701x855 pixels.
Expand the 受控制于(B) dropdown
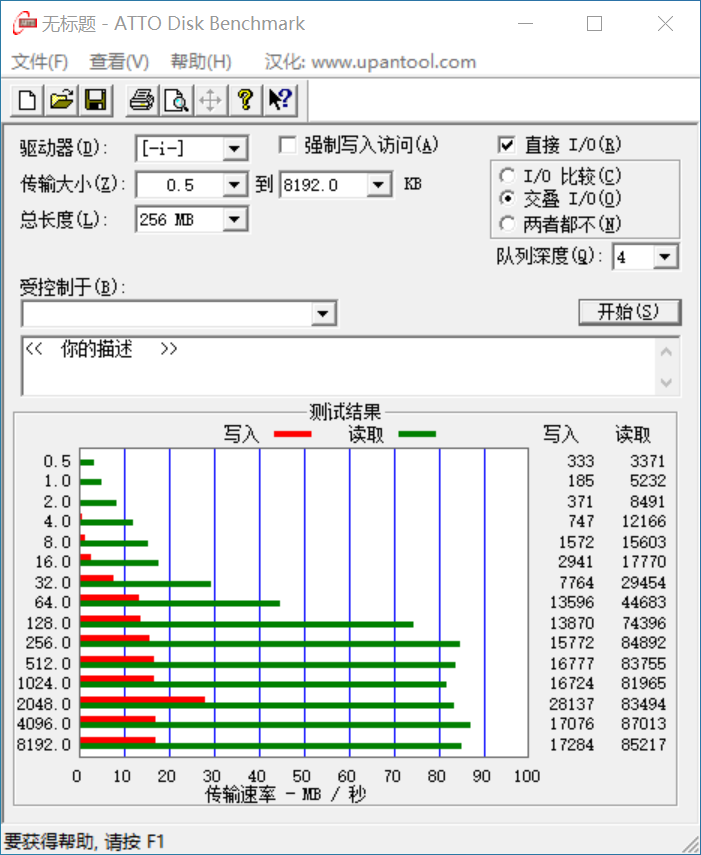(x=323, y=314)
